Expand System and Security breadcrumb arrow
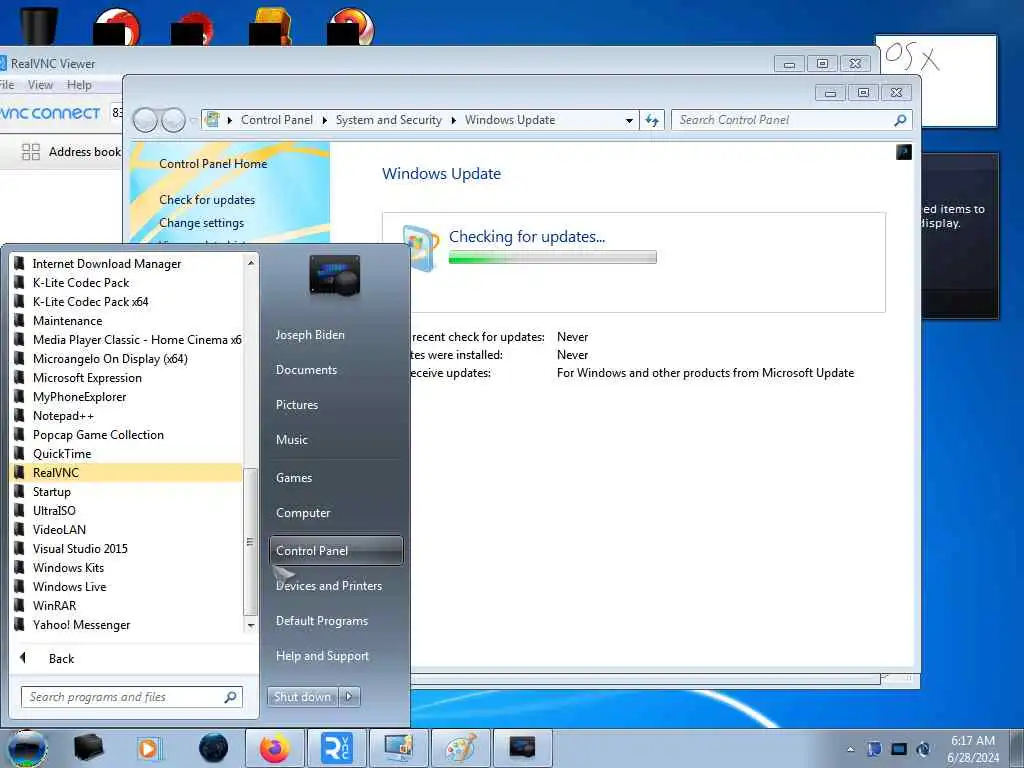 coord(453,120)
